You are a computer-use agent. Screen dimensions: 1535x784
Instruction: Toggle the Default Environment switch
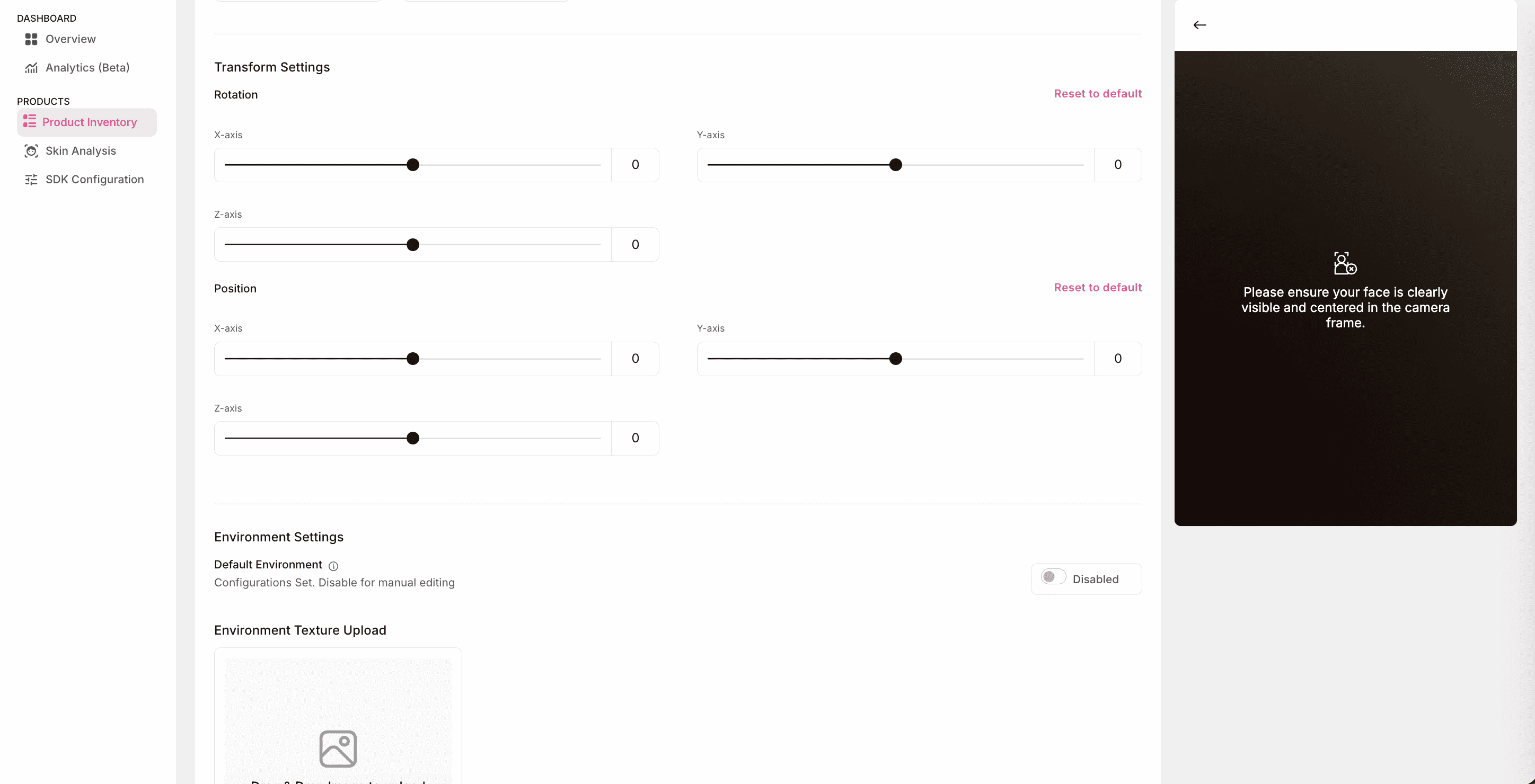point(1053,577)
